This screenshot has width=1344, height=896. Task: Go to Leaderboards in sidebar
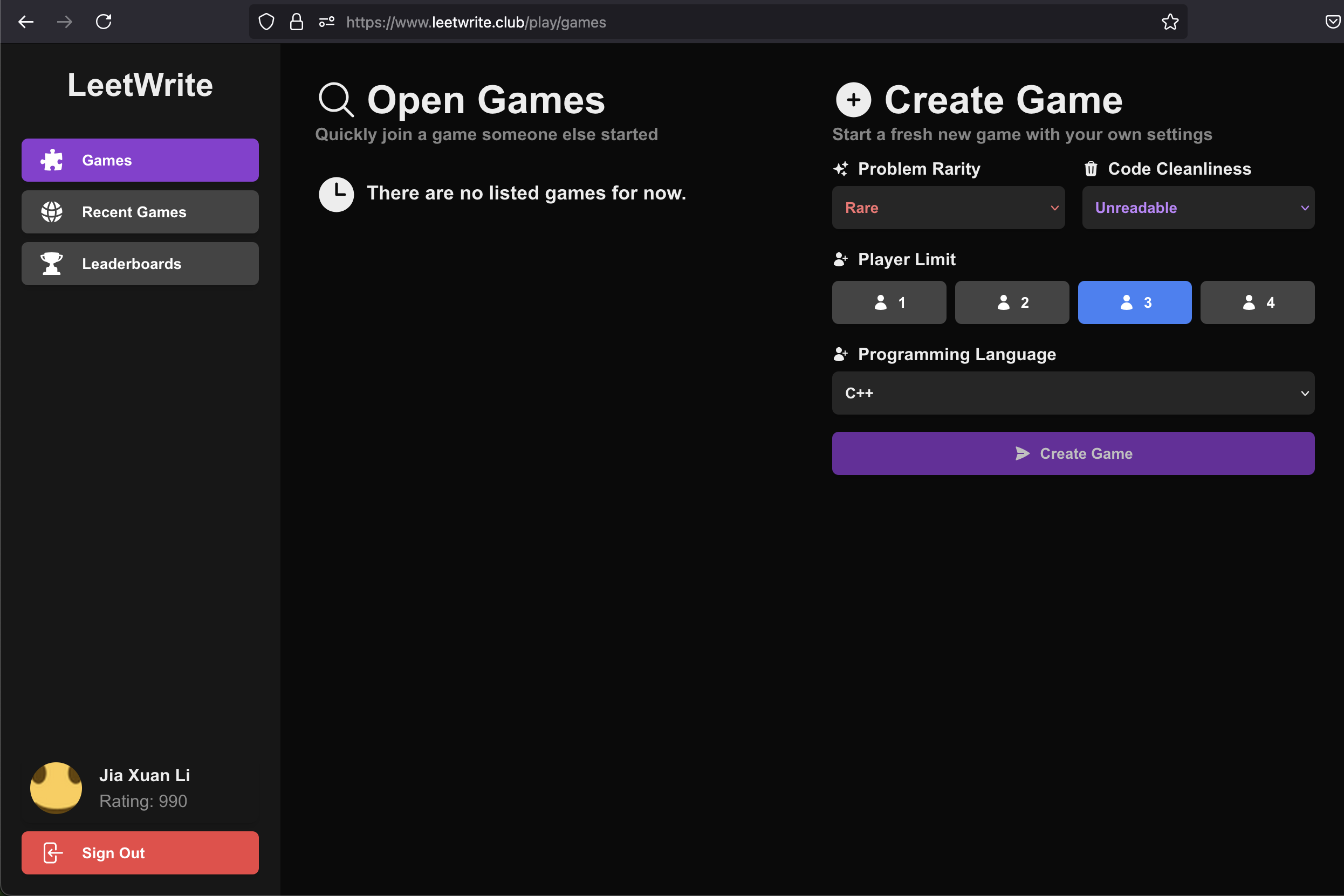140,264
